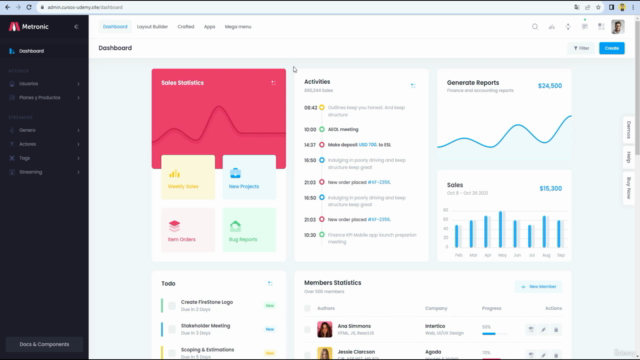This screenshot has height=360, width=640.
Task: Click the view icon in Ana Simmons row
Action: tap(531, 329)
